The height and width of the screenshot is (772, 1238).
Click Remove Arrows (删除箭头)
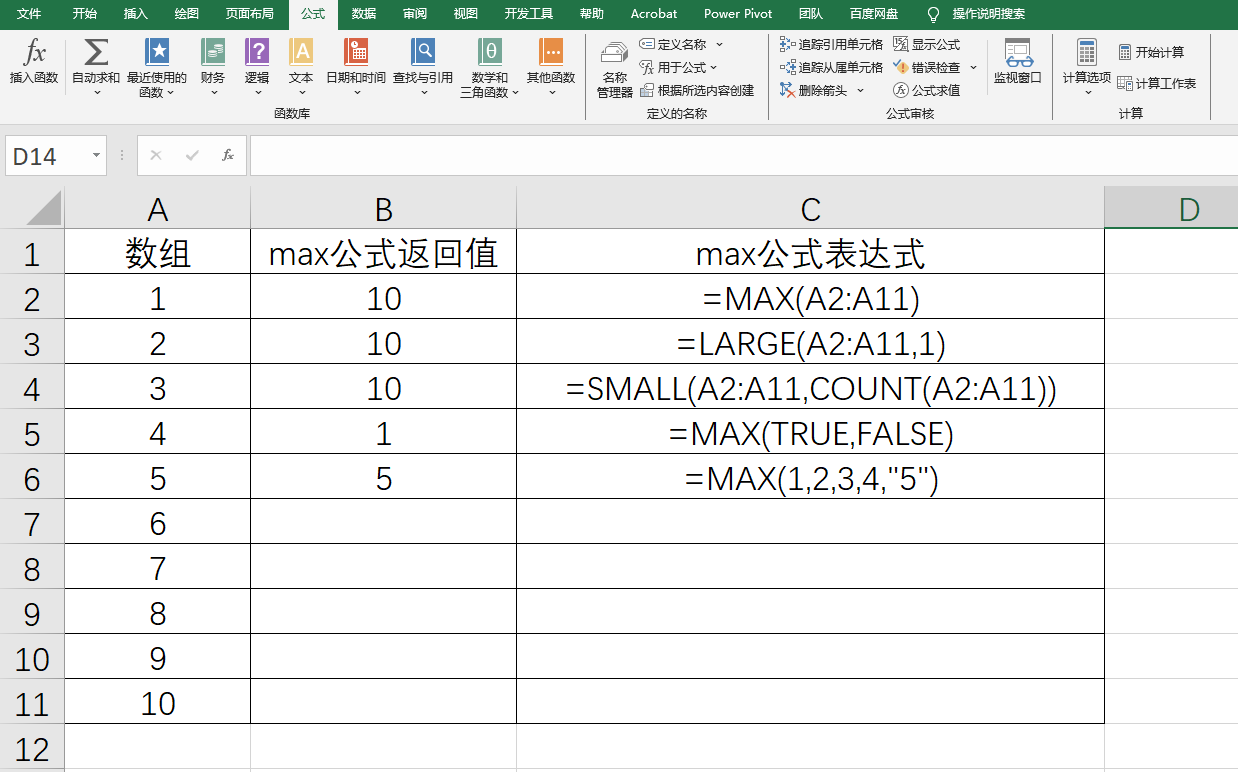(x=814, y=90)
